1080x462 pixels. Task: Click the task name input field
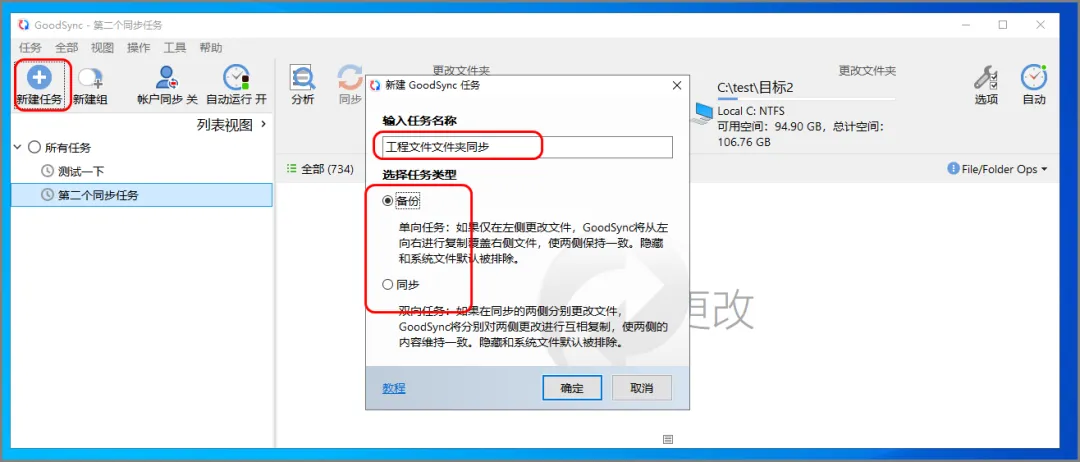coord(527,147)
